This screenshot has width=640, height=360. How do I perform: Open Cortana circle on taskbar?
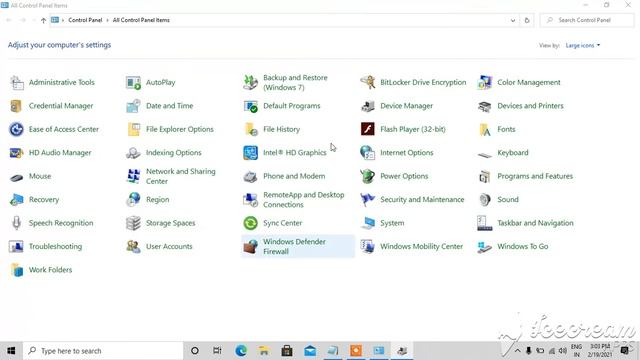(195, 351)
